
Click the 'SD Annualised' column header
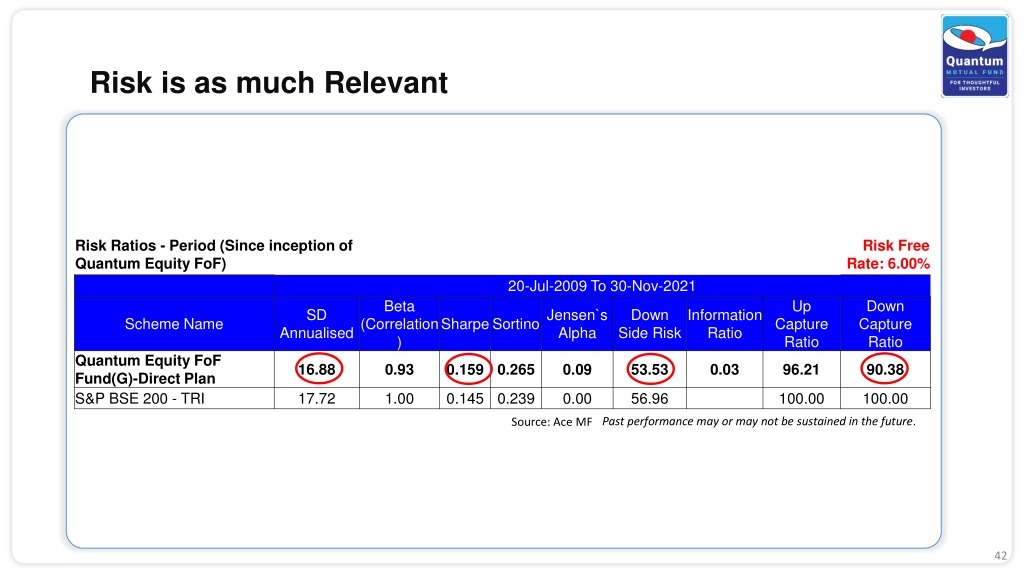[x=317, y=324]
